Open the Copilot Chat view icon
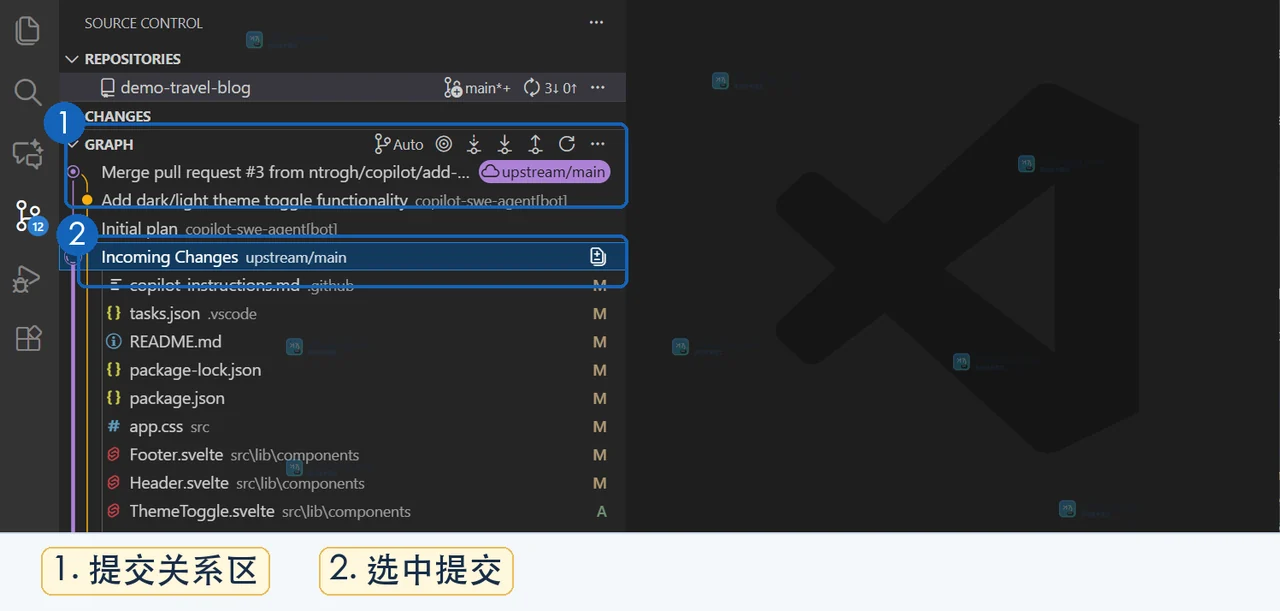The height and width of the screenshot is (611, 1280). [x=28, y=154]
